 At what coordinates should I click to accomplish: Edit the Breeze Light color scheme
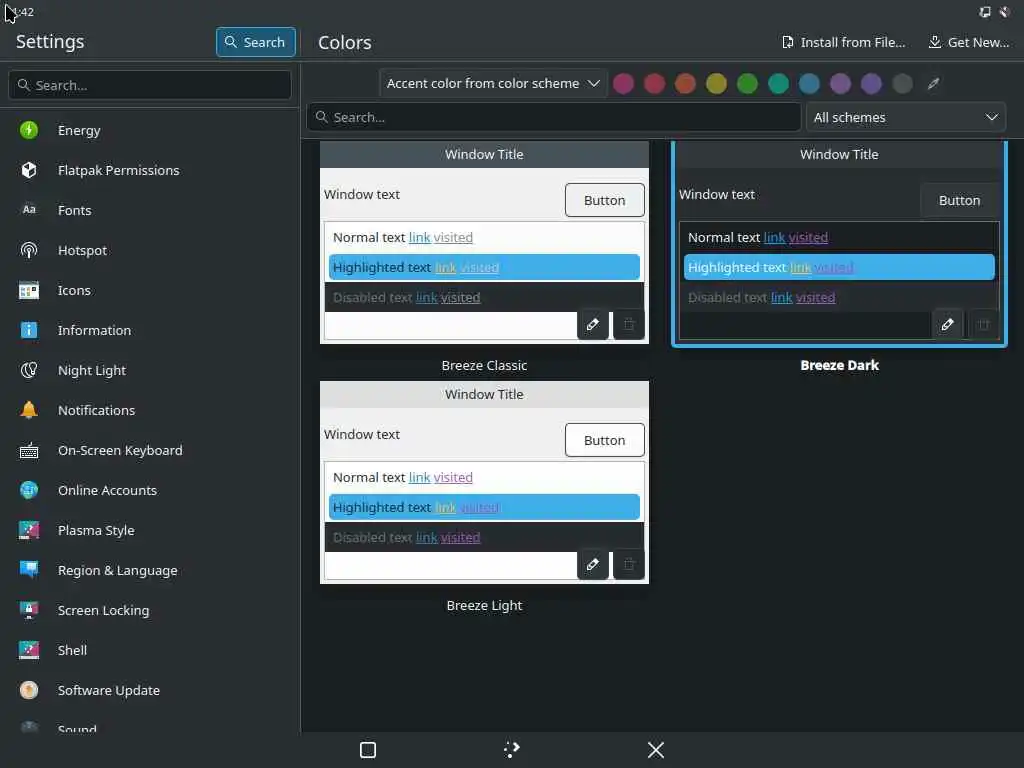[593, 564]
